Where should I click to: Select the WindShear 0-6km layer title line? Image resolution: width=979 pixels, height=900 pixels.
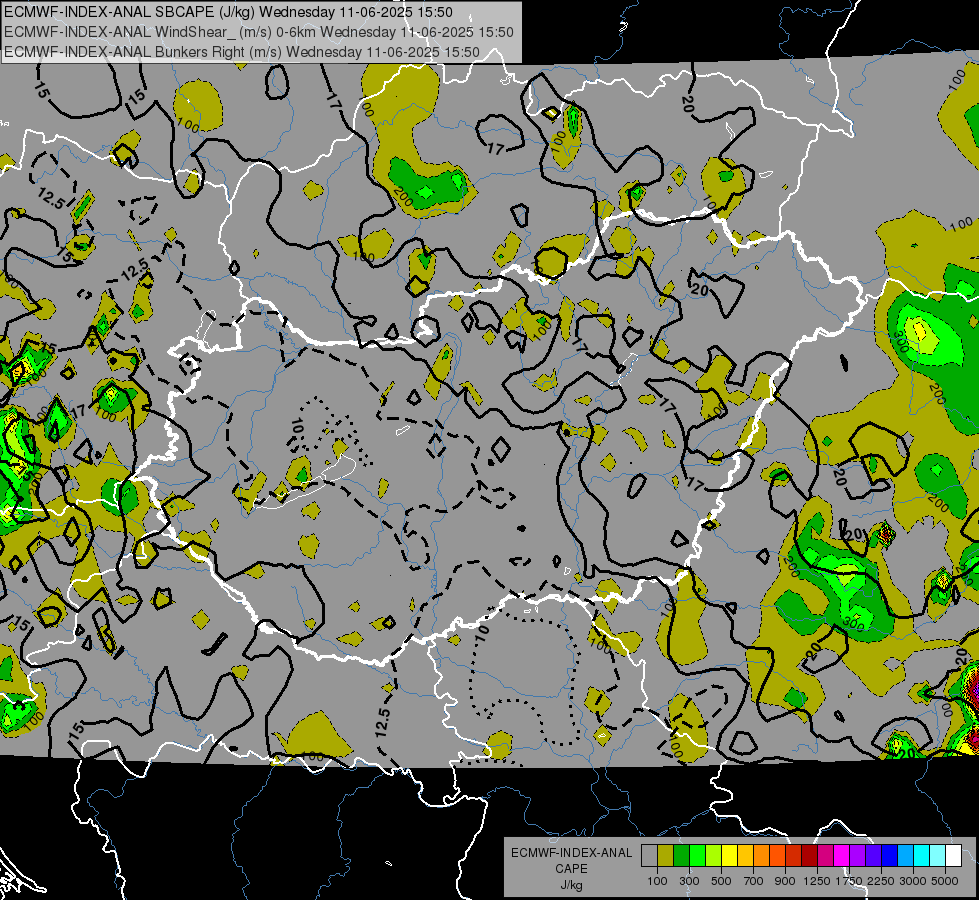click(x=258, y=32)
